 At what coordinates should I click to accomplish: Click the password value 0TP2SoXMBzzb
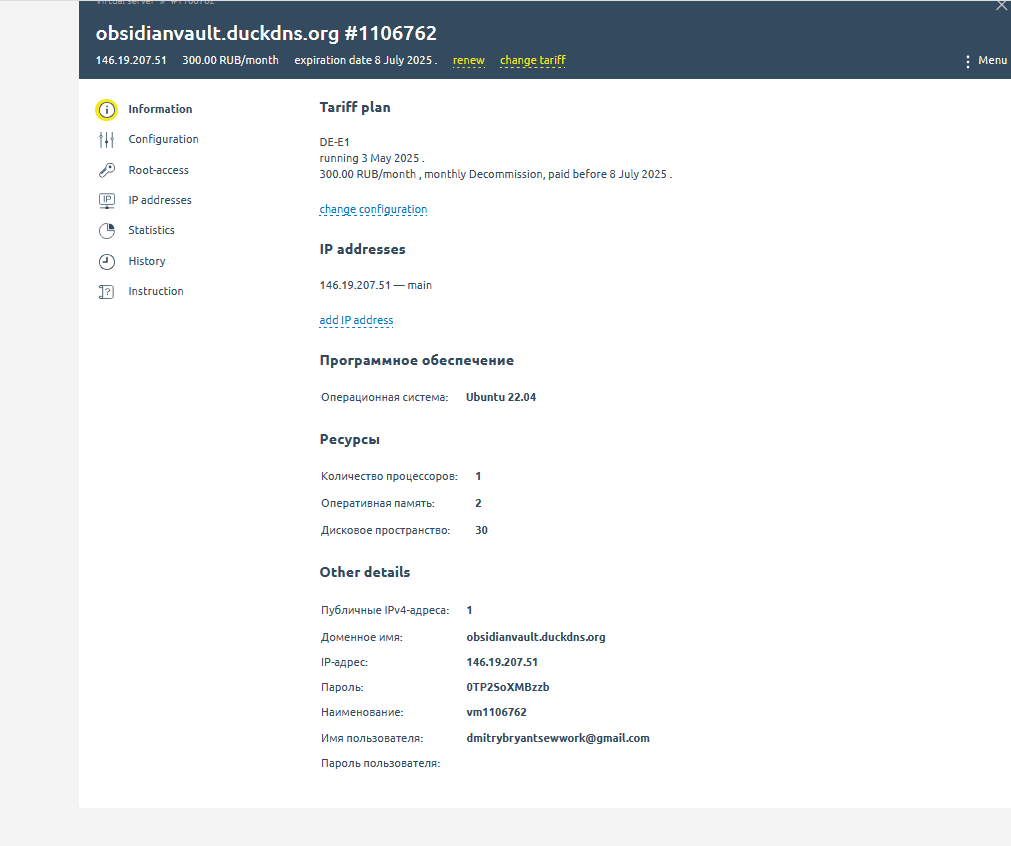coord(508,688)
